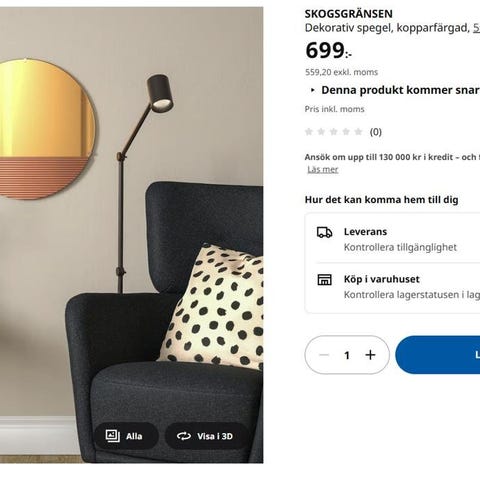The height and width of the screenshot is (480, 480).
Task: Open all images via Alla gallery icon
Action: pyautogui.click(x=112, y=436)
